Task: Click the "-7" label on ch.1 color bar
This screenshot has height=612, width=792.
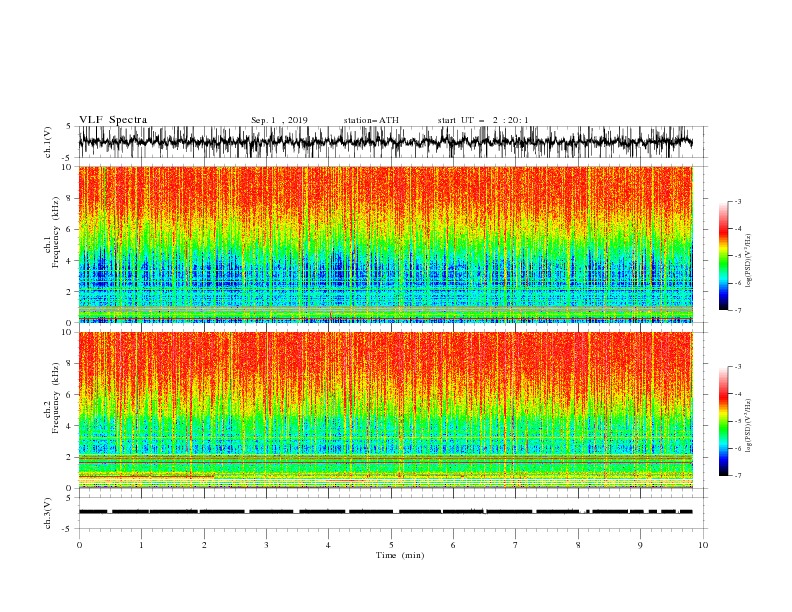Action: [x=738, y=310]
